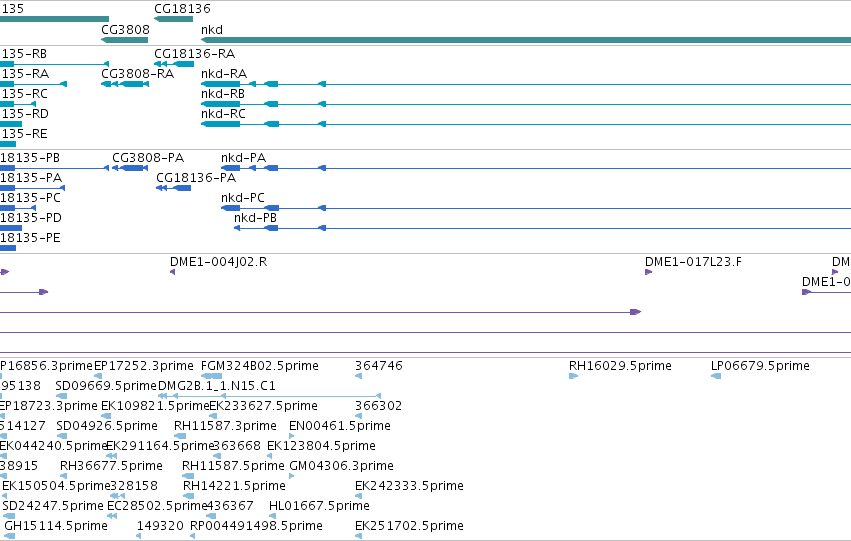This screenshot has width=851, height=541.
Task: Select the nkd gene track label
Action: click(x=212, y=29)
